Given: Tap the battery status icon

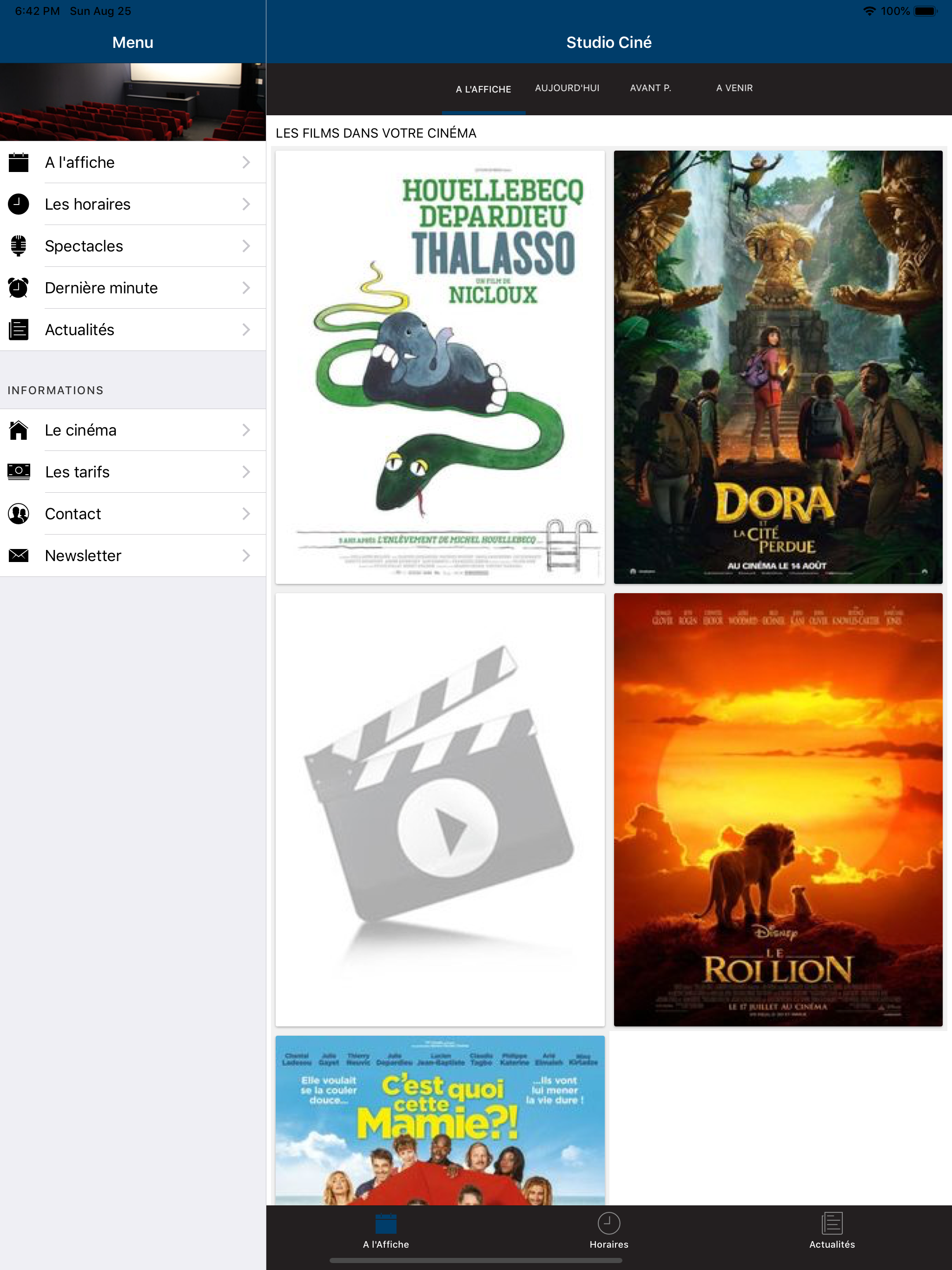Looking at the screenshot, I should [926, 11].
